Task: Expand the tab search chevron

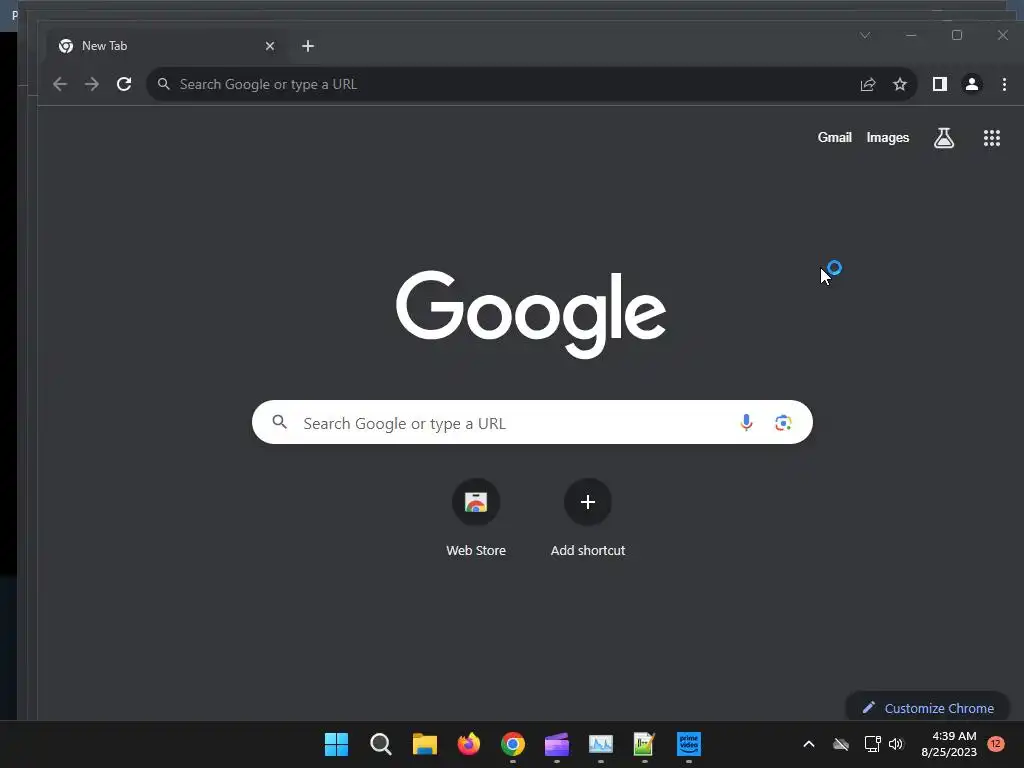Action: 865,35
